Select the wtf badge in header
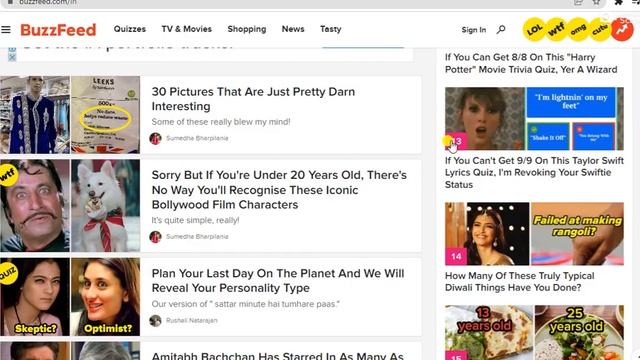The height and width of the screenshot is (360, 640). click(556, 29)
